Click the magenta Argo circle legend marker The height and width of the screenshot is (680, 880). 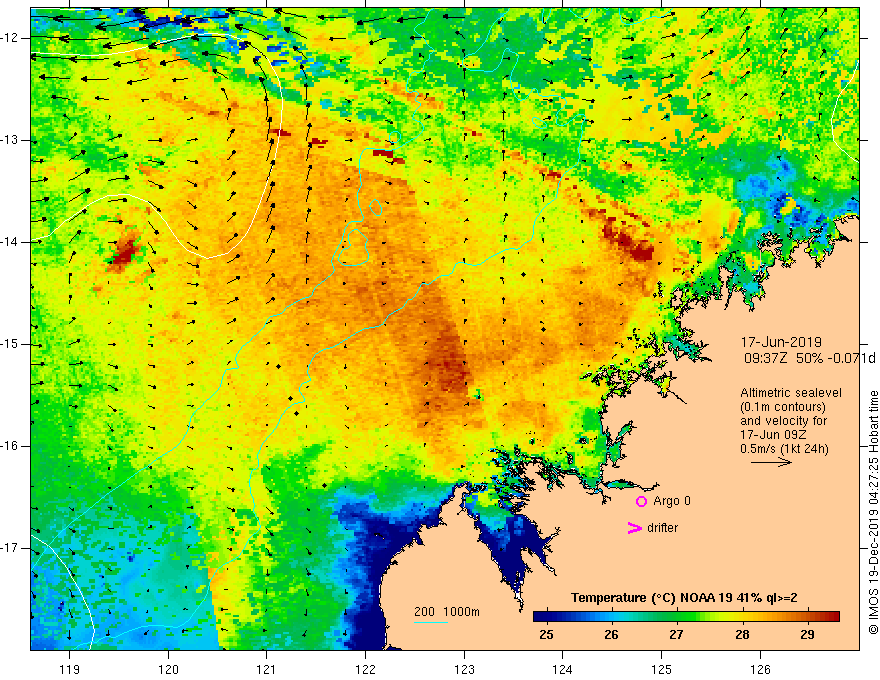pos(641,501)
